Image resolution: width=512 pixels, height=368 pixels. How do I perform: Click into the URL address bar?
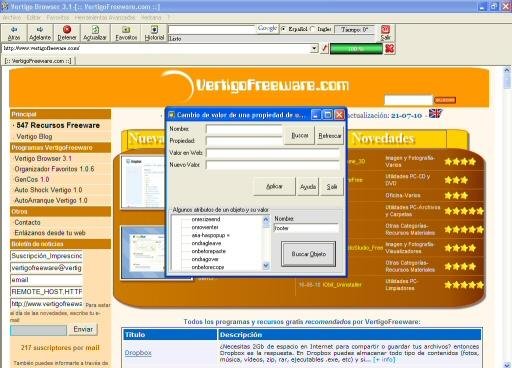[x=156, y=49]
